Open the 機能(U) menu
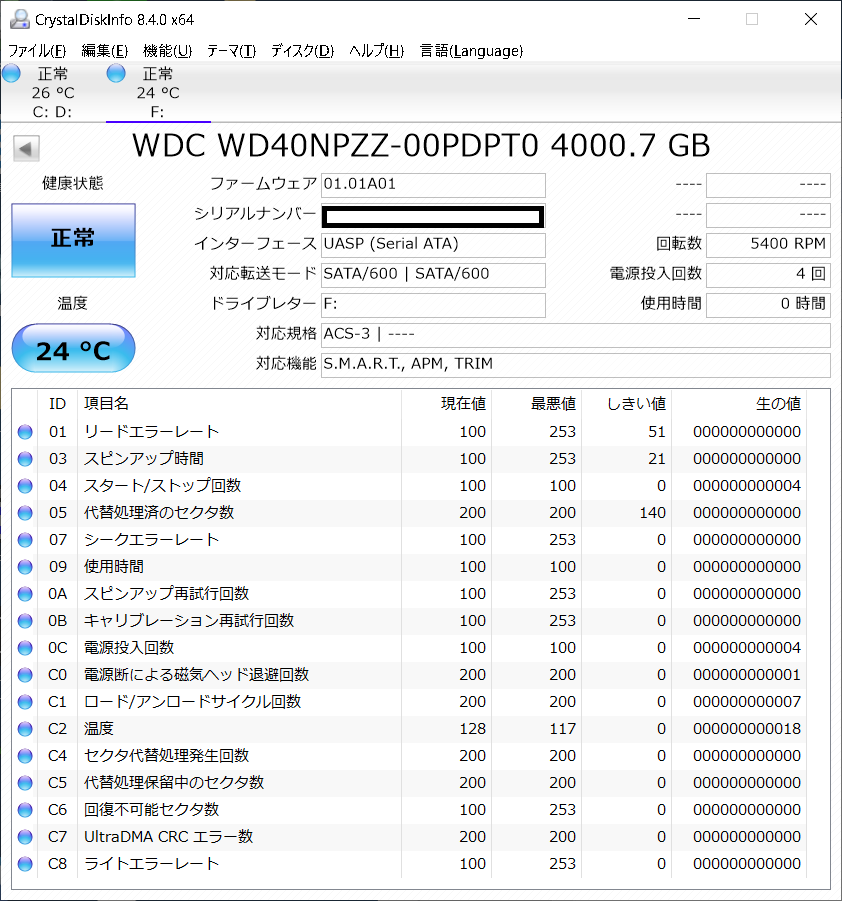This screenshot has width=842, height=901. 167,51
